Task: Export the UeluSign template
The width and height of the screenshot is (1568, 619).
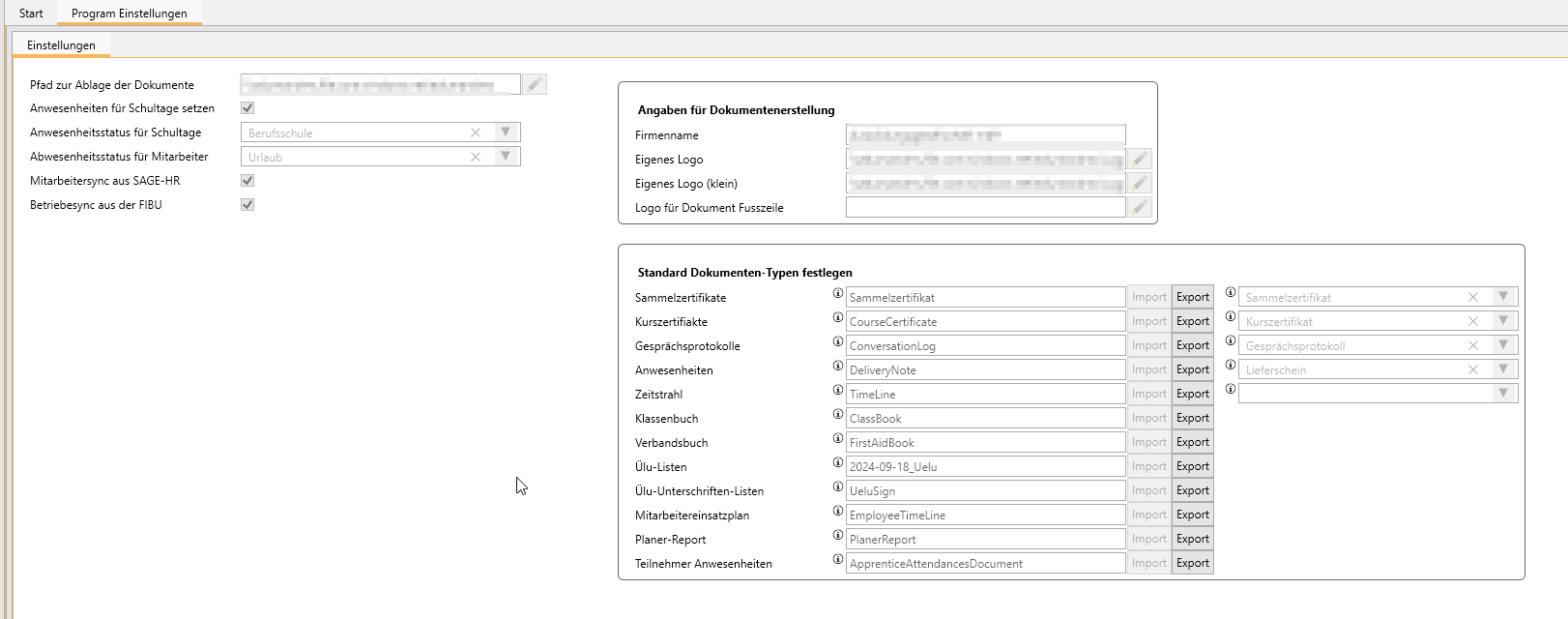Action: [1193, 490]
